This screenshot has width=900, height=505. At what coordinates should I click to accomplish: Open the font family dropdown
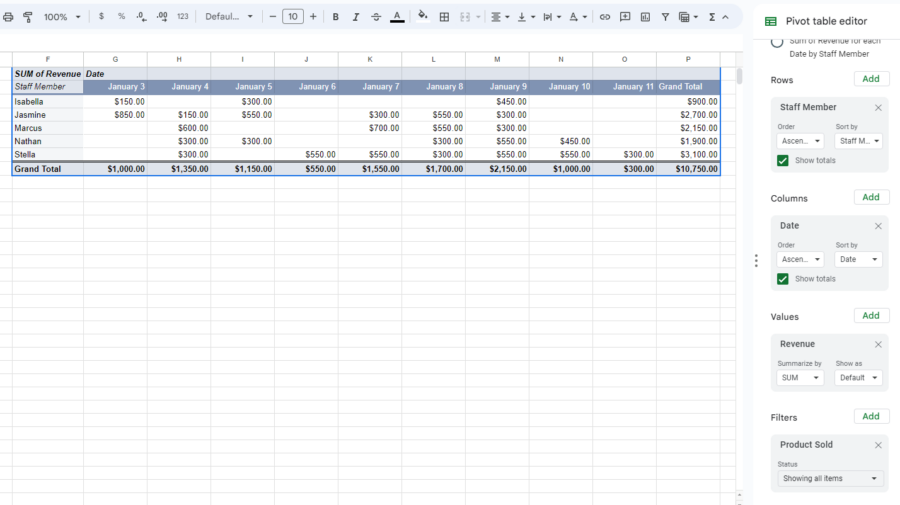[x=229, y=17]
